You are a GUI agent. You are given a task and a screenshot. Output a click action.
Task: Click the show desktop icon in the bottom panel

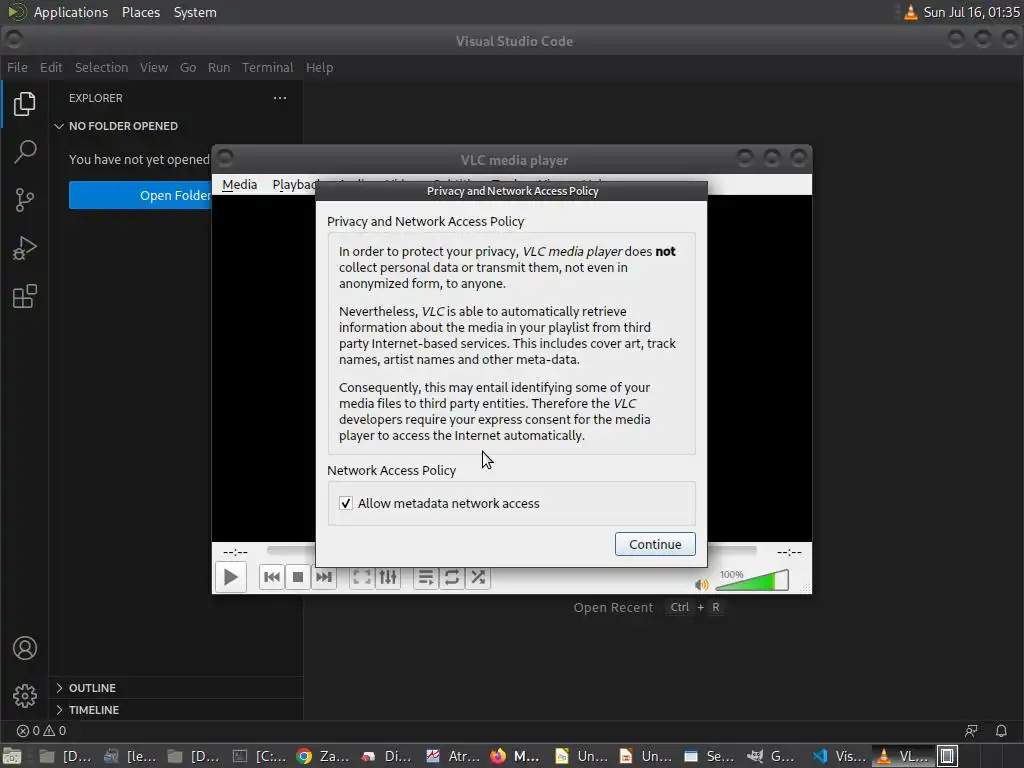click(11, 756)
